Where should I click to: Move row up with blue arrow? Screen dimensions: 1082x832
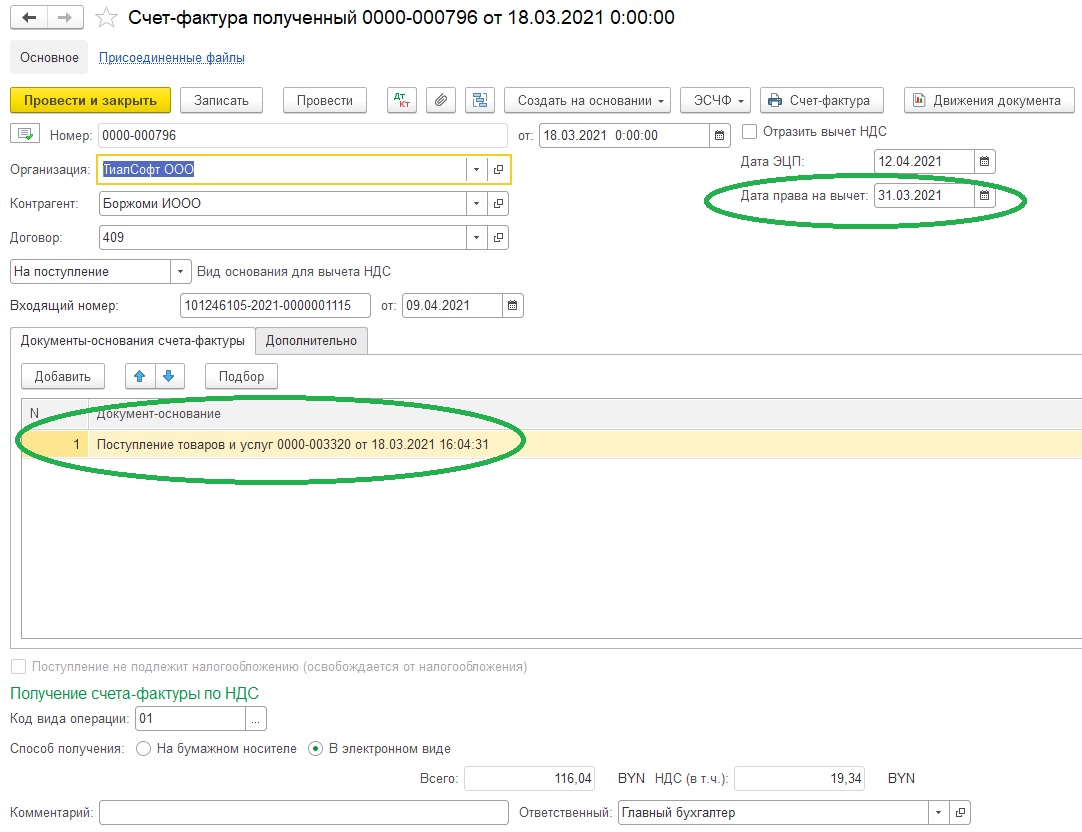click(x=140, y=376)
